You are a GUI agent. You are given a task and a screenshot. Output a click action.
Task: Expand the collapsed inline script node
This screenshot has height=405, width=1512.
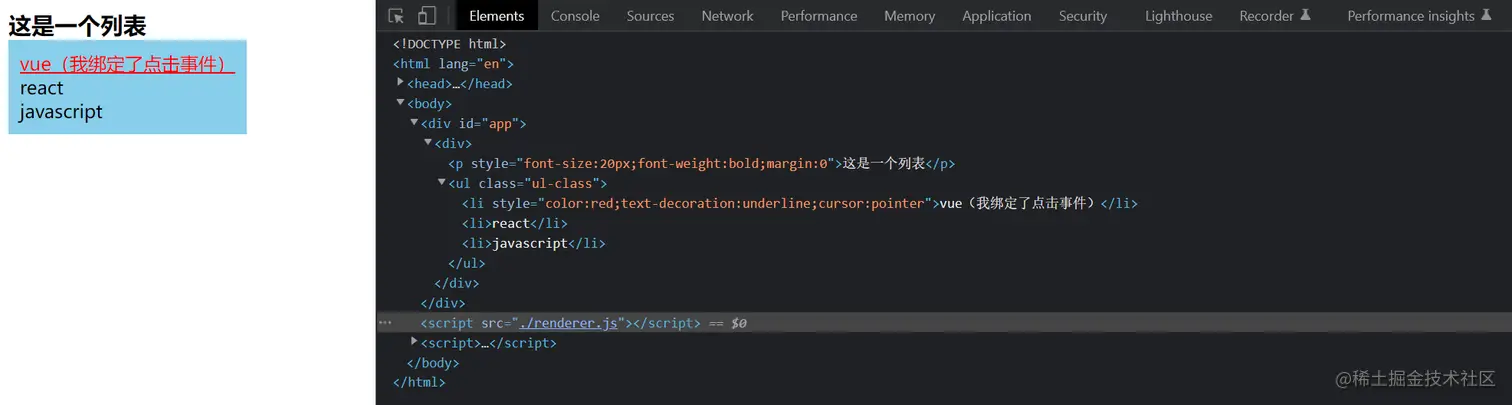(415, 342)
